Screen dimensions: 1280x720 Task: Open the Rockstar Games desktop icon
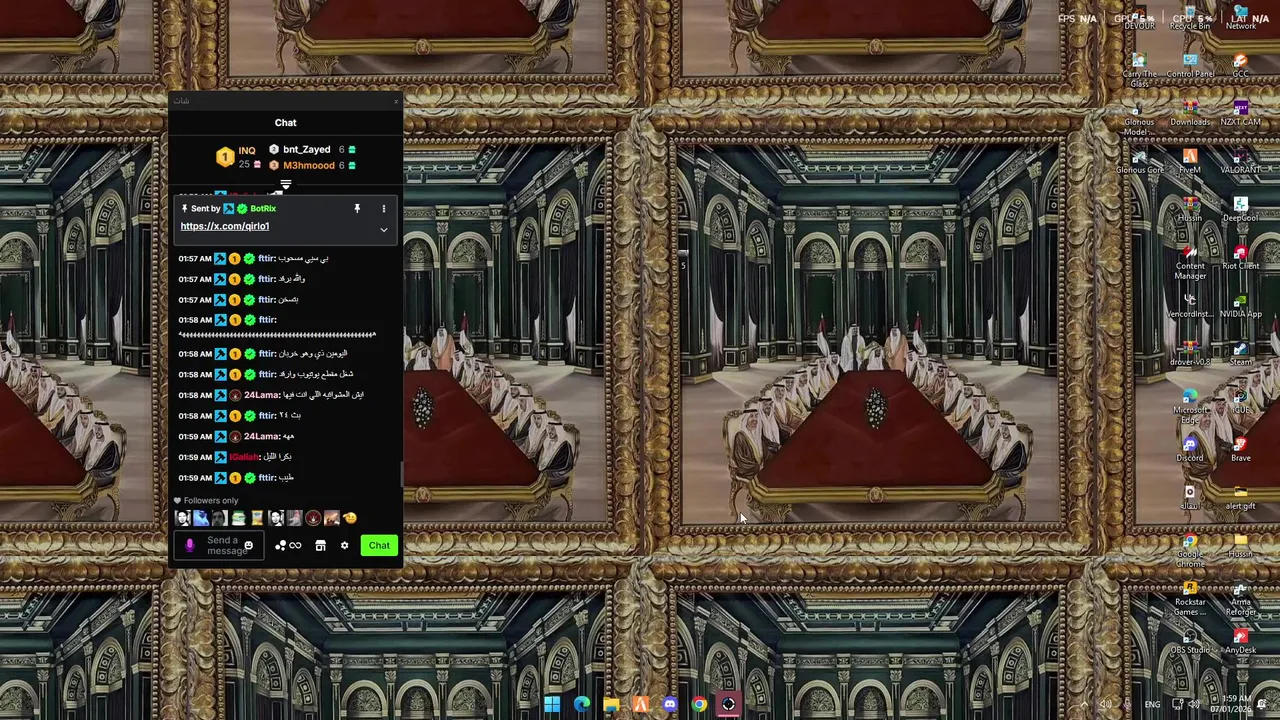click(1190, 598)
